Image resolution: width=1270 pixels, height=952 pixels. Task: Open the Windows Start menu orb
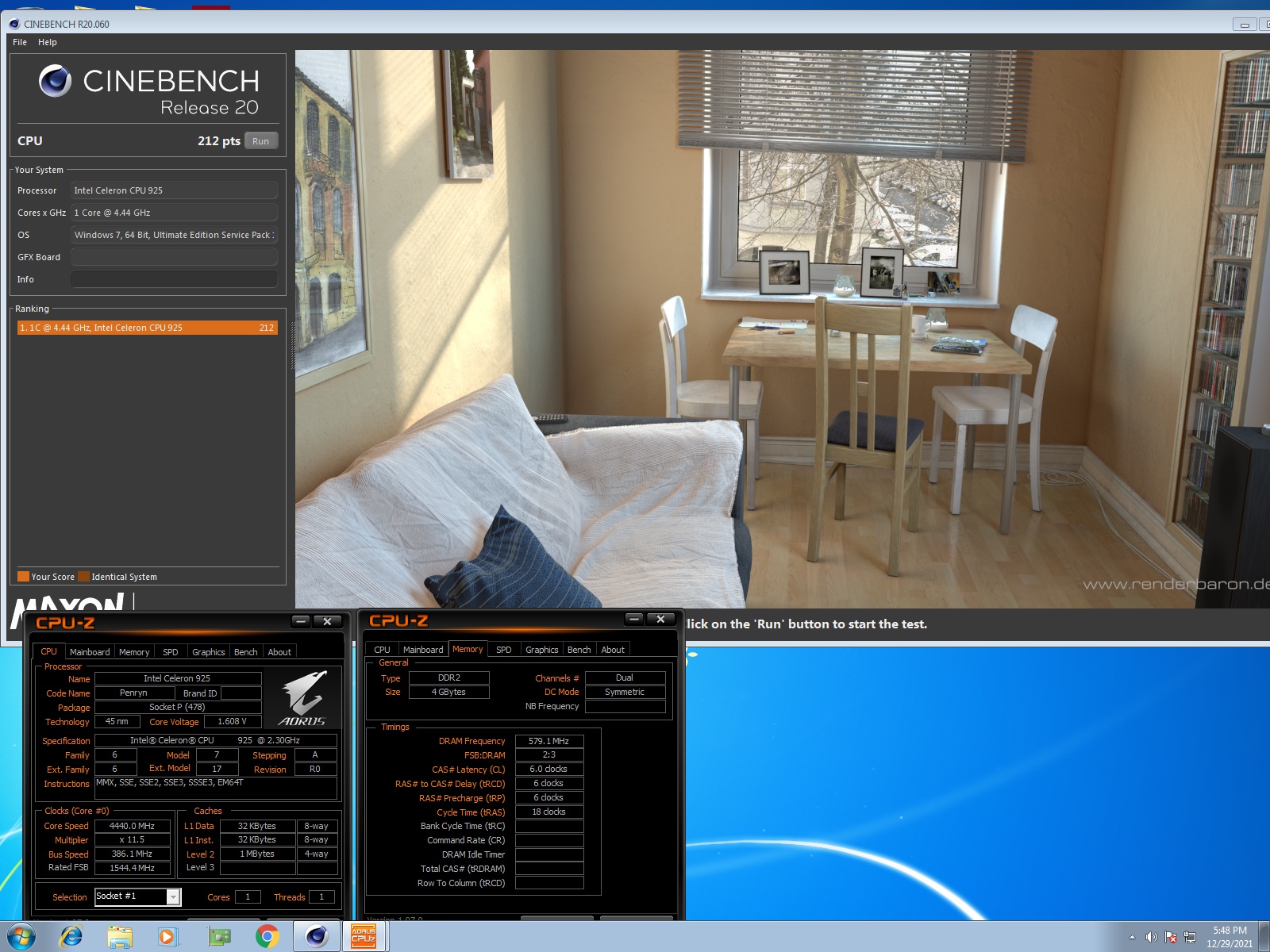click(x=21, y=937)
